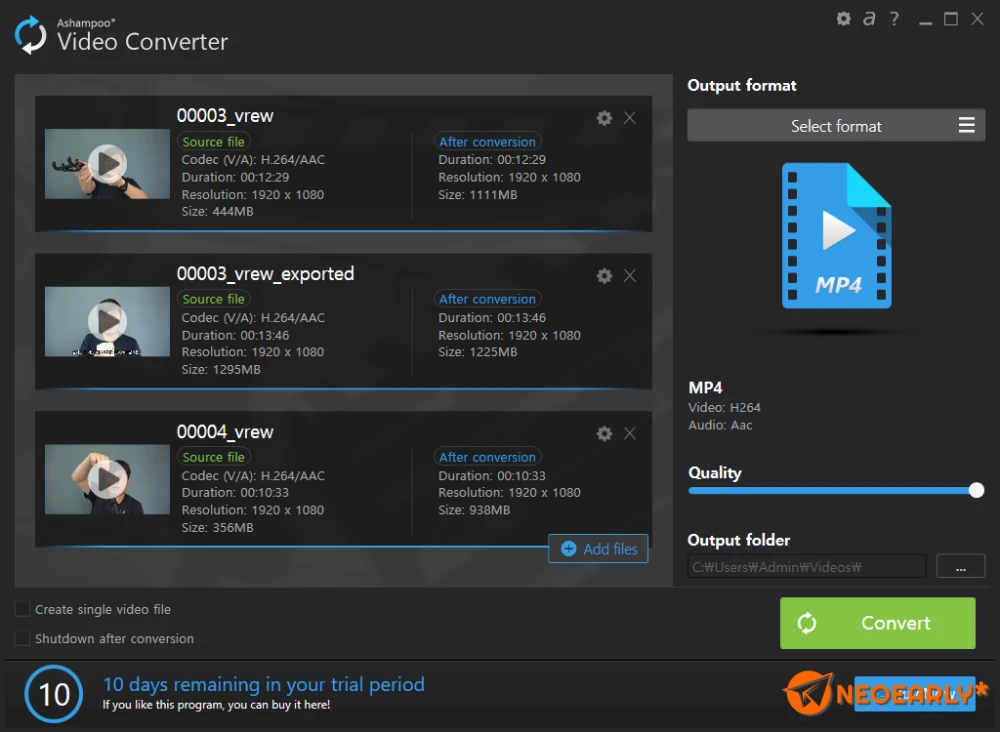The height and width of the screenshot is (732, 1000).
Task: Remove 00004_vrew from the list
Action: (629, 434)
